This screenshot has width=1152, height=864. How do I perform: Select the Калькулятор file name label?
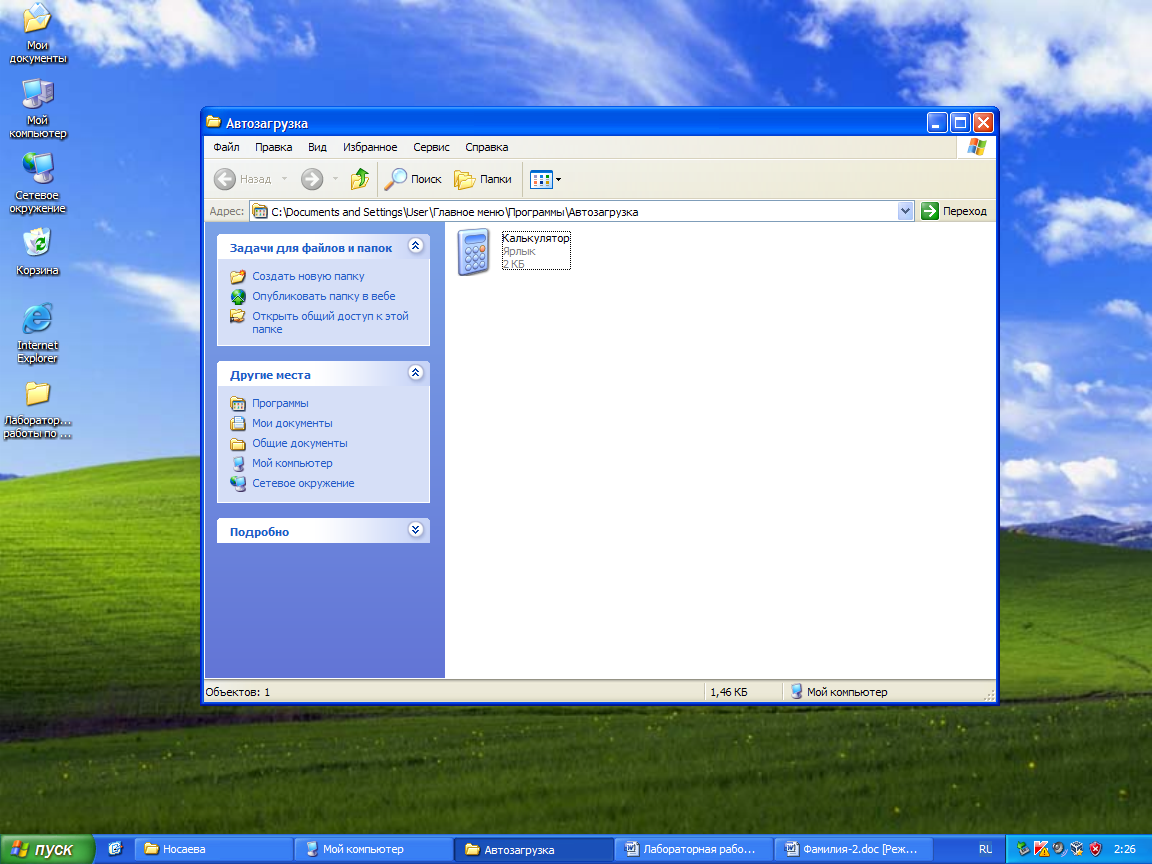pyautogui.click(x=536, y=238)
